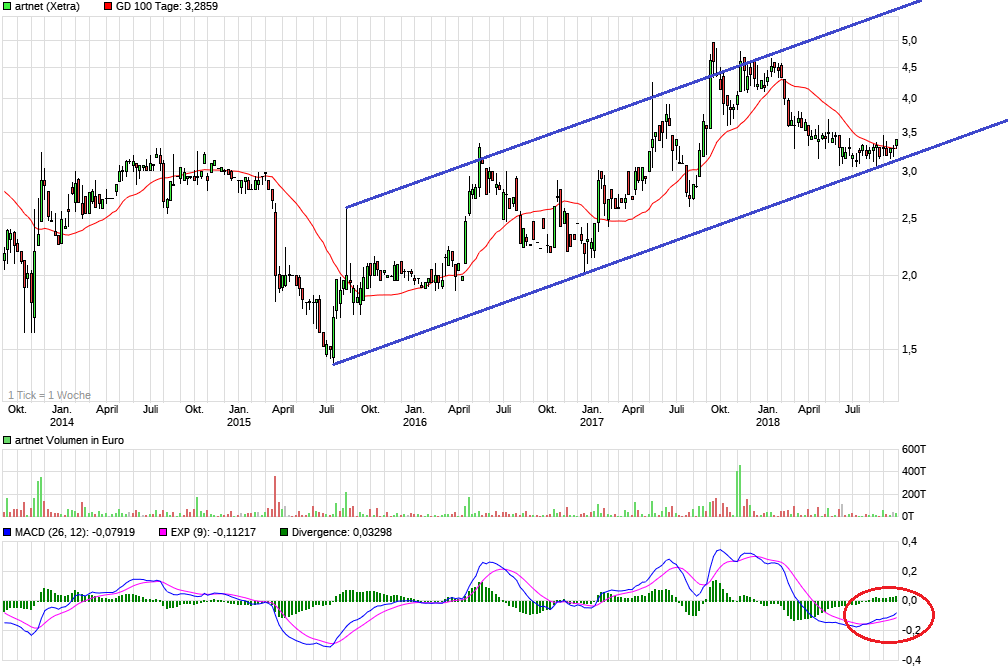Viewport: 1008px width, 670px height.
Task: Click the "artnet Volumen in Euro" label
Action: pos(69,440)
